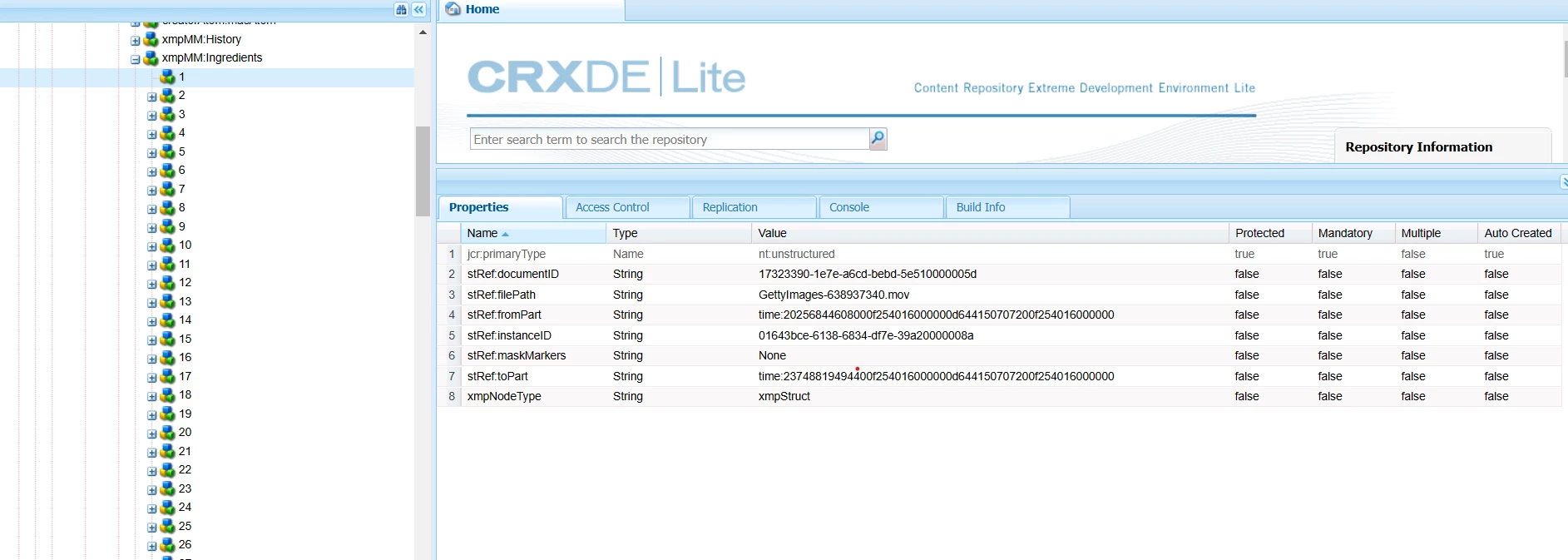Open the Properties tab

500,207
